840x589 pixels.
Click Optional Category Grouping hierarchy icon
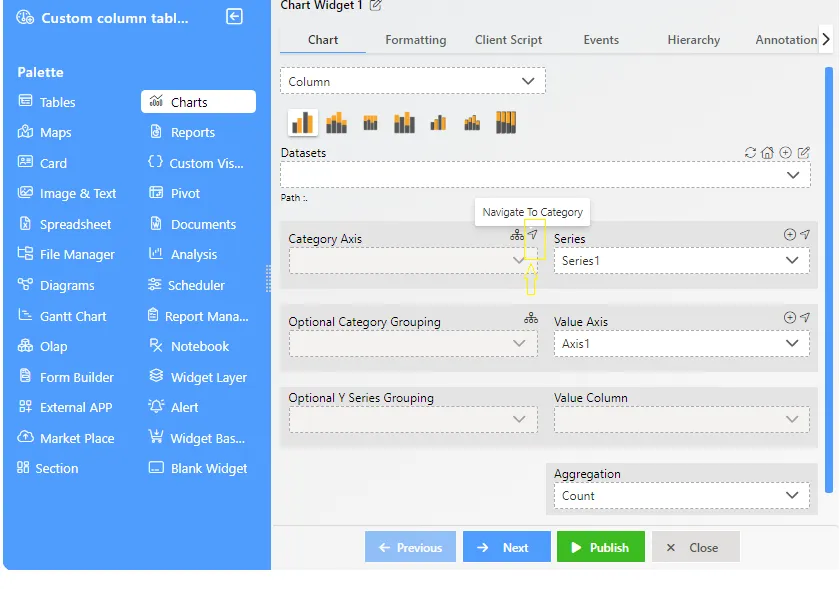click(x=531, y=318)
